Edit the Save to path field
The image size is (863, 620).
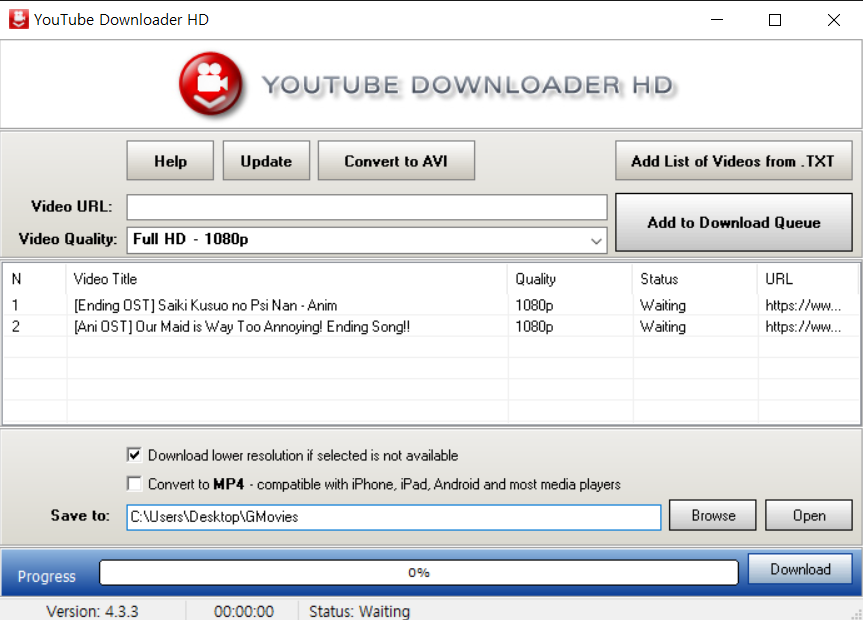394,517
